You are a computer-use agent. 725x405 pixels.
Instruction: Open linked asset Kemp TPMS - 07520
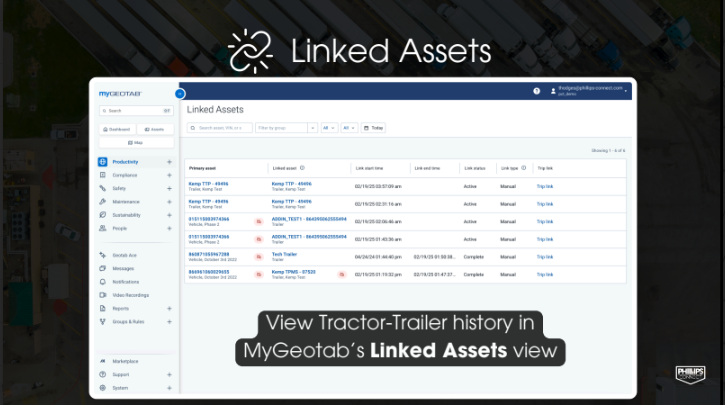[x=294, y=272]
